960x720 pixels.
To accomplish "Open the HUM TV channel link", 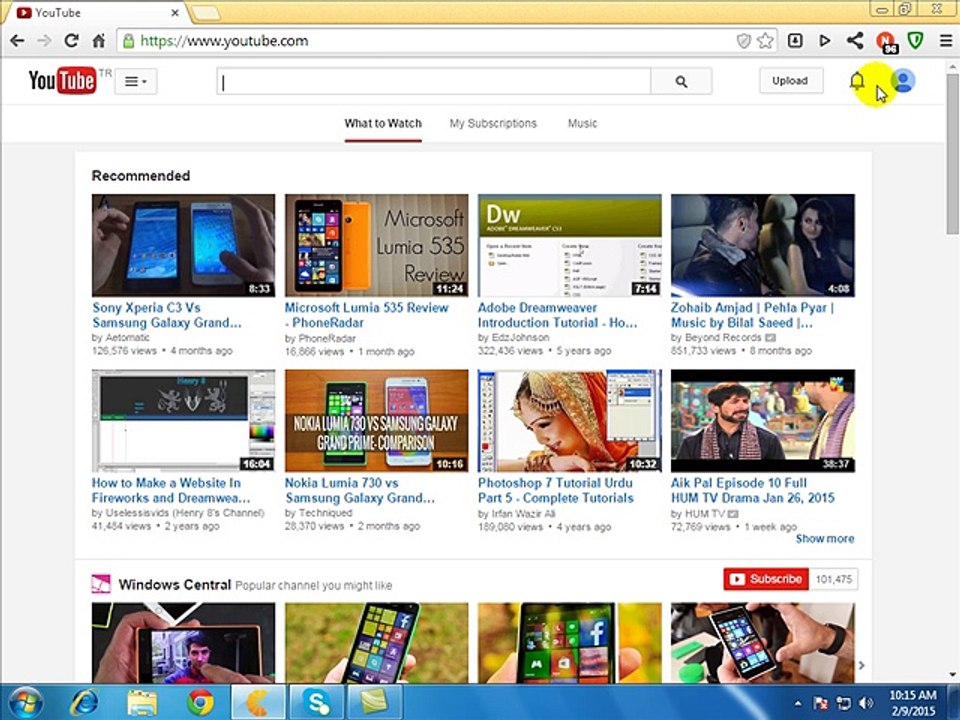I will [x=704, y=514].
